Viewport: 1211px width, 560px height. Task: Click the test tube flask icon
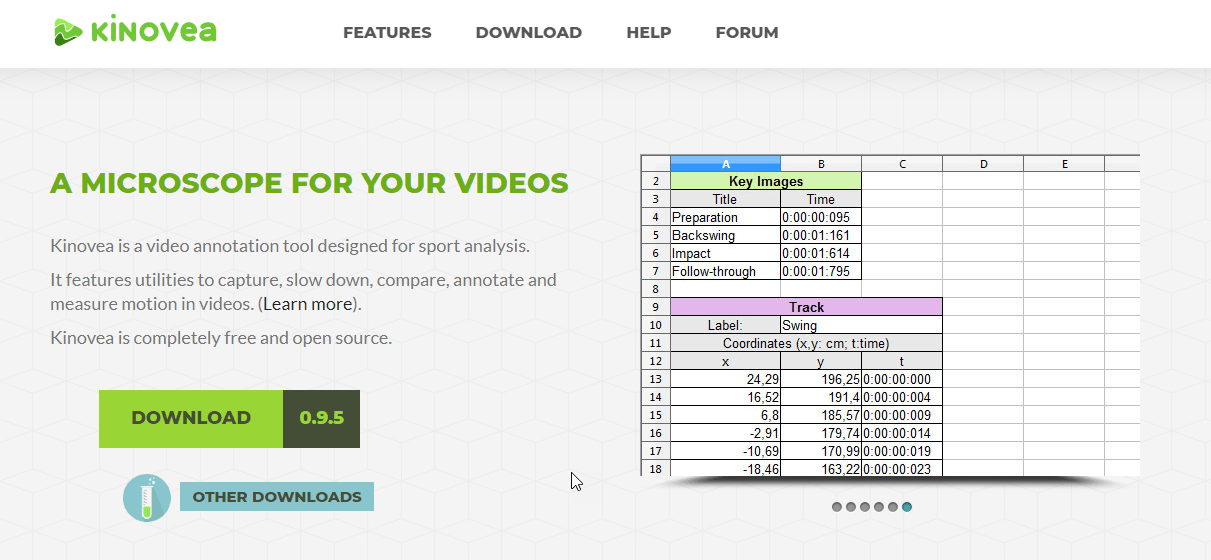pos(147,497)
